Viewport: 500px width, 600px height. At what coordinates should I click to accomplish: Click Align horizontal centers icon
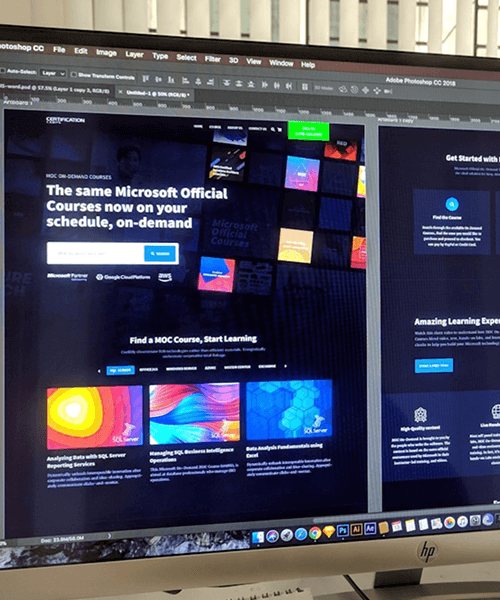[198, 81]
